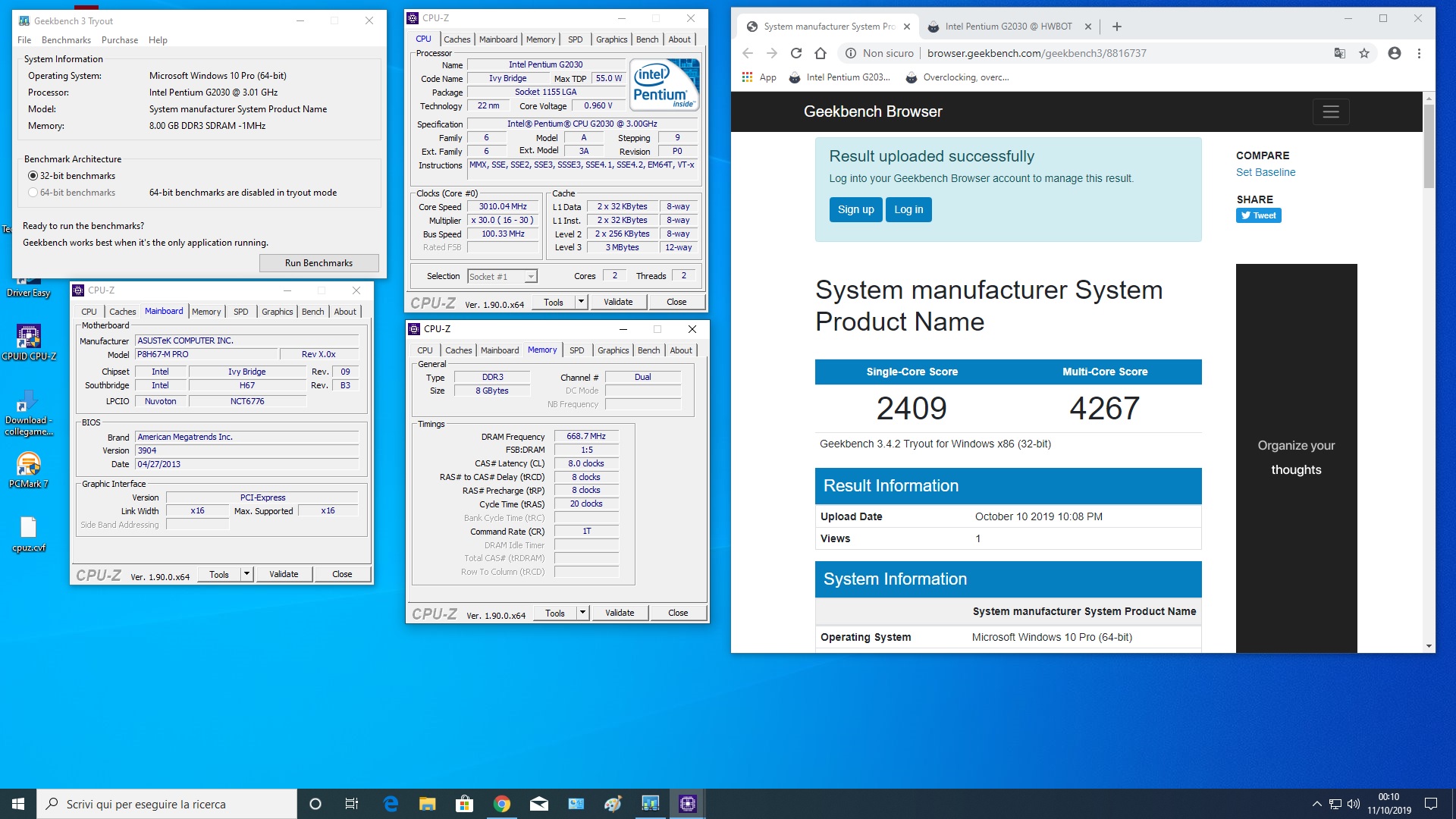Screen dimensions: 1456x819
Task: Launch Microsoft Edge from taskbar
Action: tap(391, 804)
